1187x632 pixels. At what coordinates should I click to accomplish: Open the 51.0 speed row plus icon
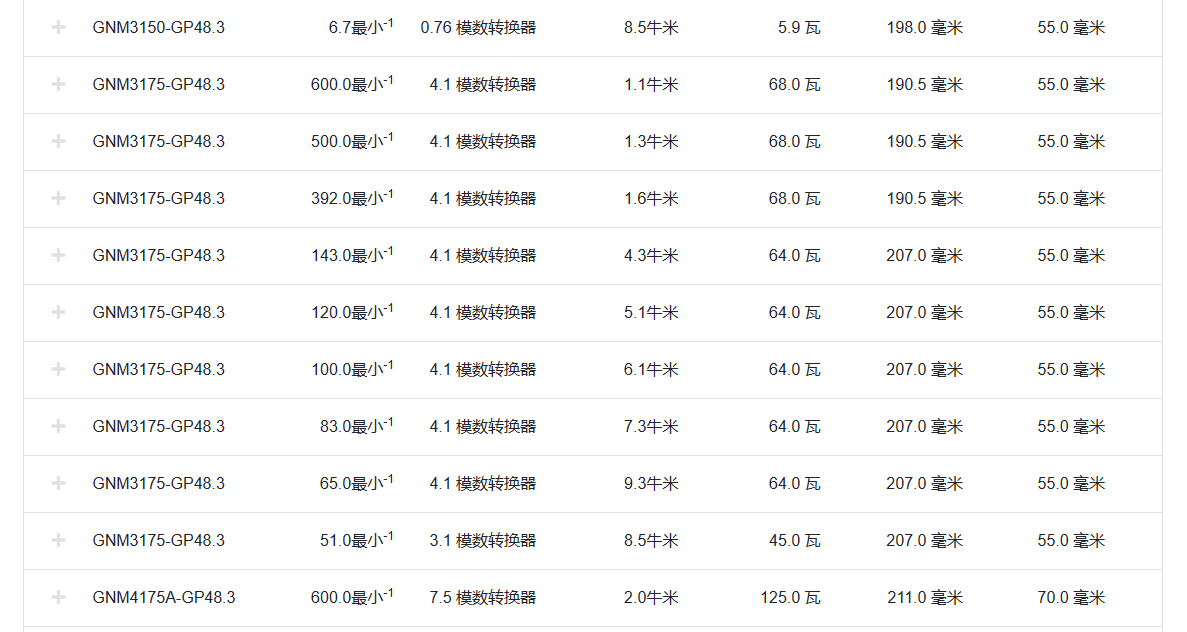pyautogui.click(x=58, y=540)
